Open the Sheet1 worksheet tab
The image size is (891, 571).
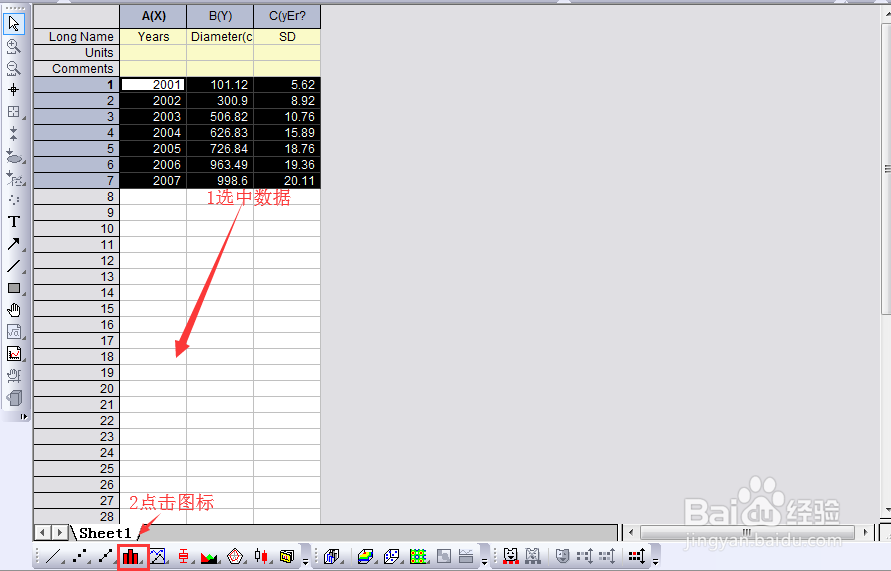(105, 533)
